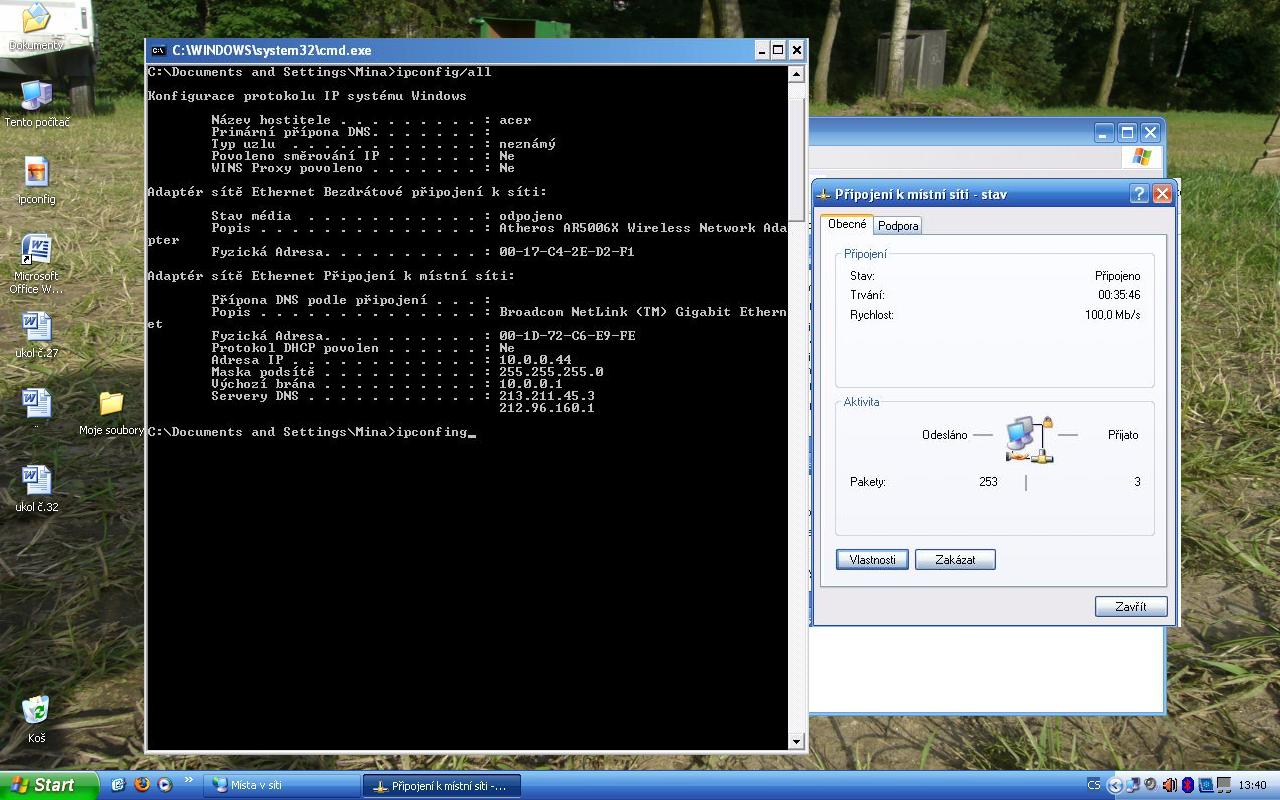Switch to the Podpora tab
Image resolution: width=1280 pixels, height=800 pixels.
click(898, 226)
